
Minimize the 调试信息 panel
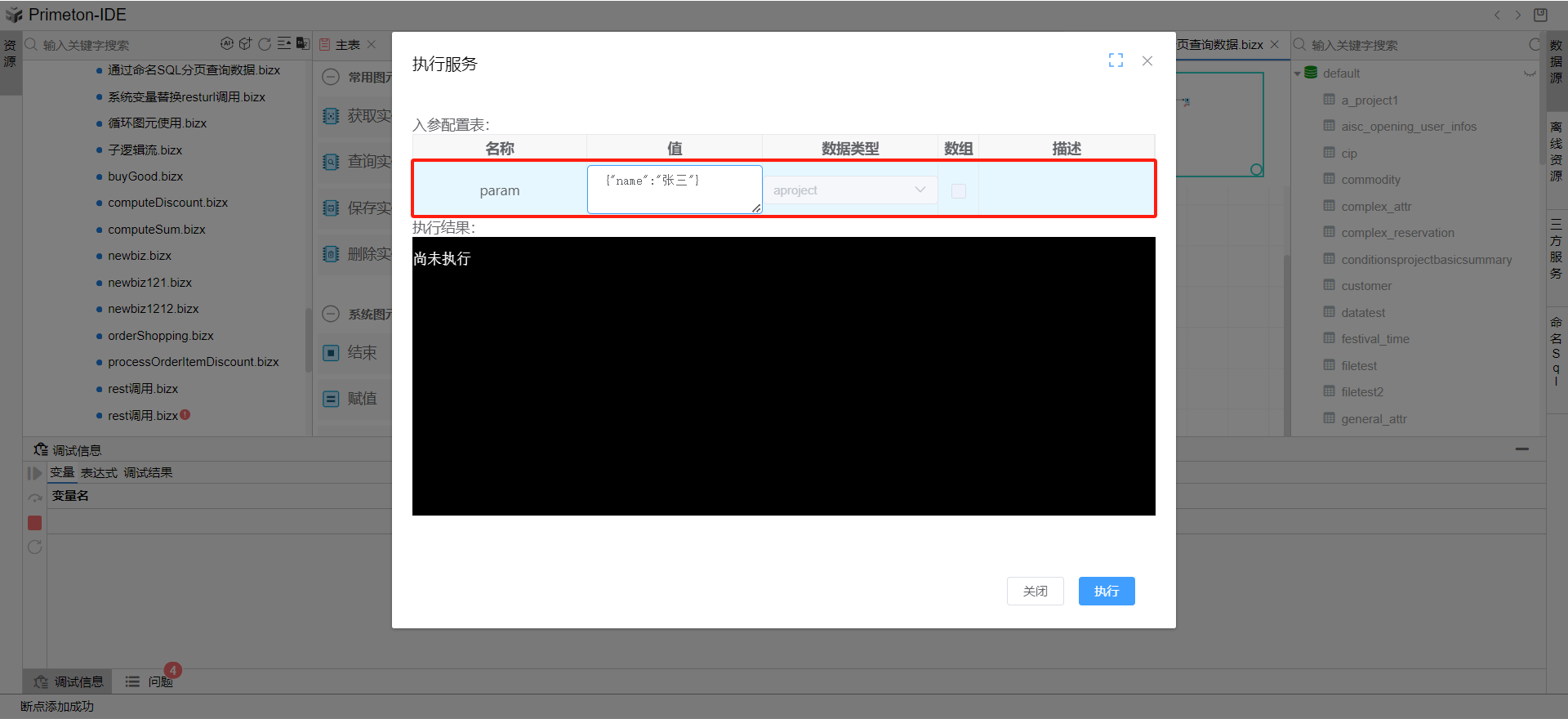click(1521, 449)
